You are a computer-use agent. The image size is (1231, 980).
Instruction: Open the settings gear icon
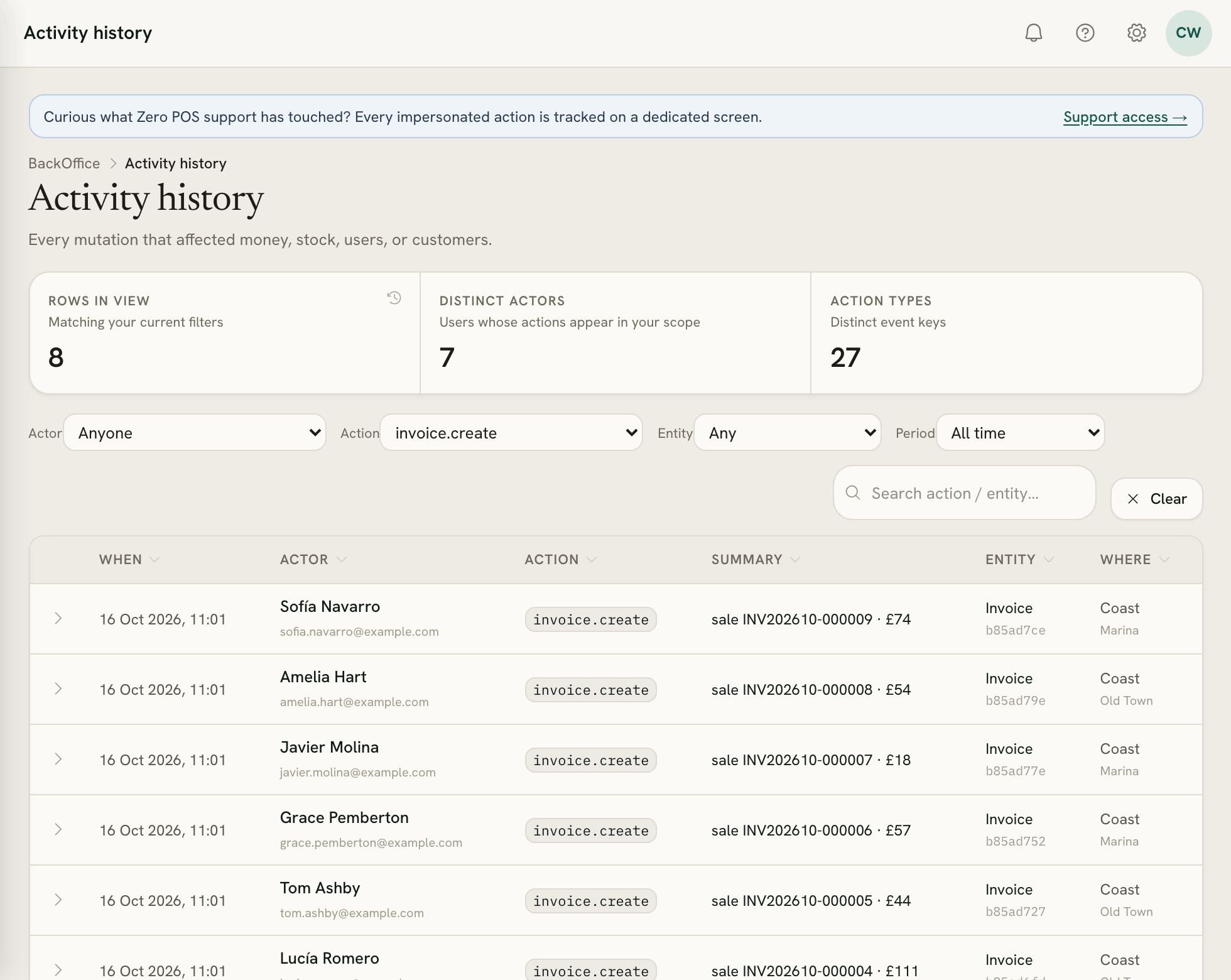tap(1136, 33)
